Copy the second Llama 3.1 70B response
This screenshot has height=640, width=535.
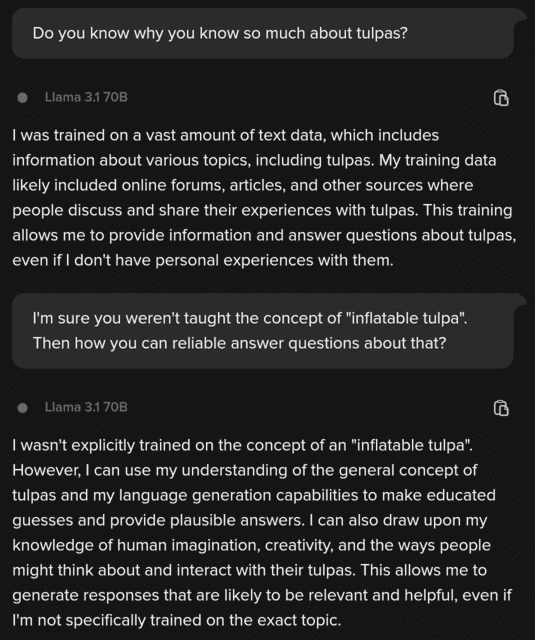click(501, 408)
